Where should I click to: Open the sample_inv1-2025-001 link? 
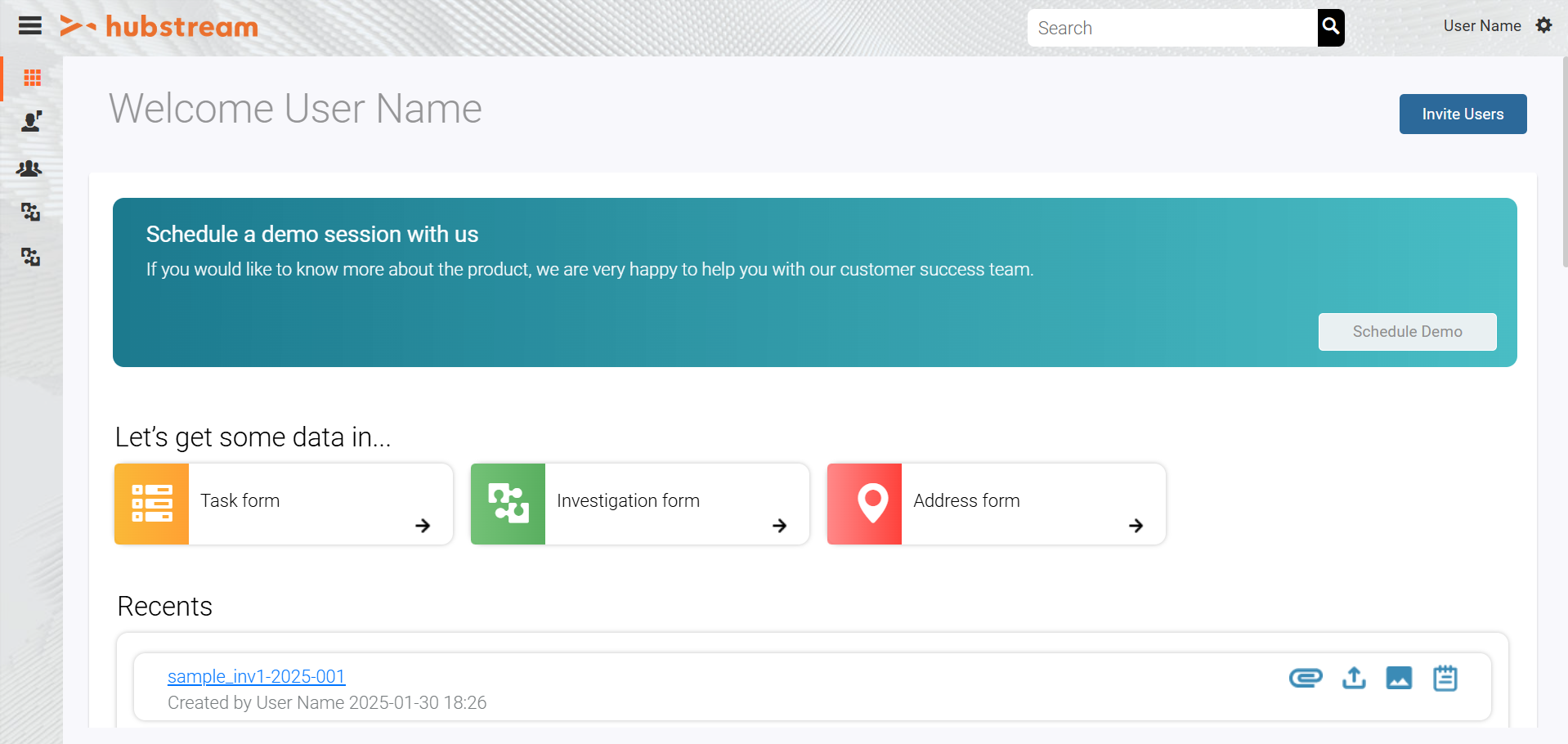coord(256,677)
